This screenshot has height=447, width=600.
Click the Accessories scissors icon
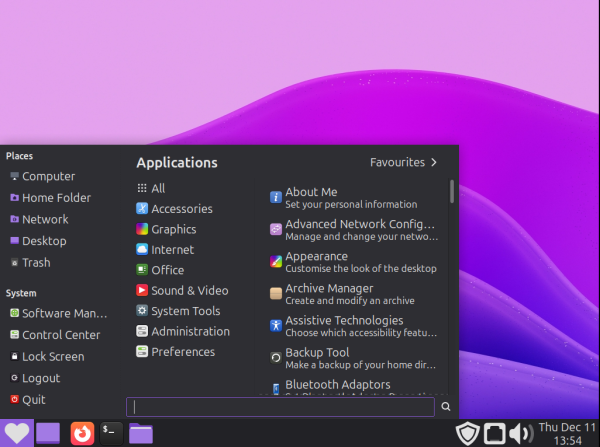pos(142,209)
